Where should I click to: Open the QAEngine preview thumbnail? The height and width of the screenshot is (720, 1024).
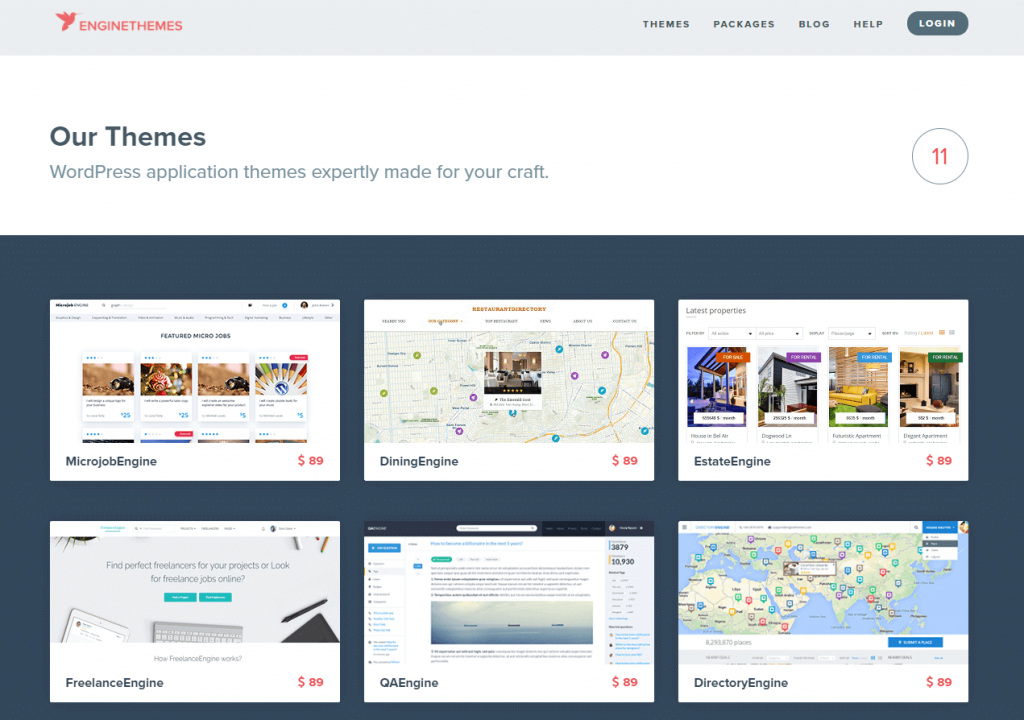coord(509,593)
